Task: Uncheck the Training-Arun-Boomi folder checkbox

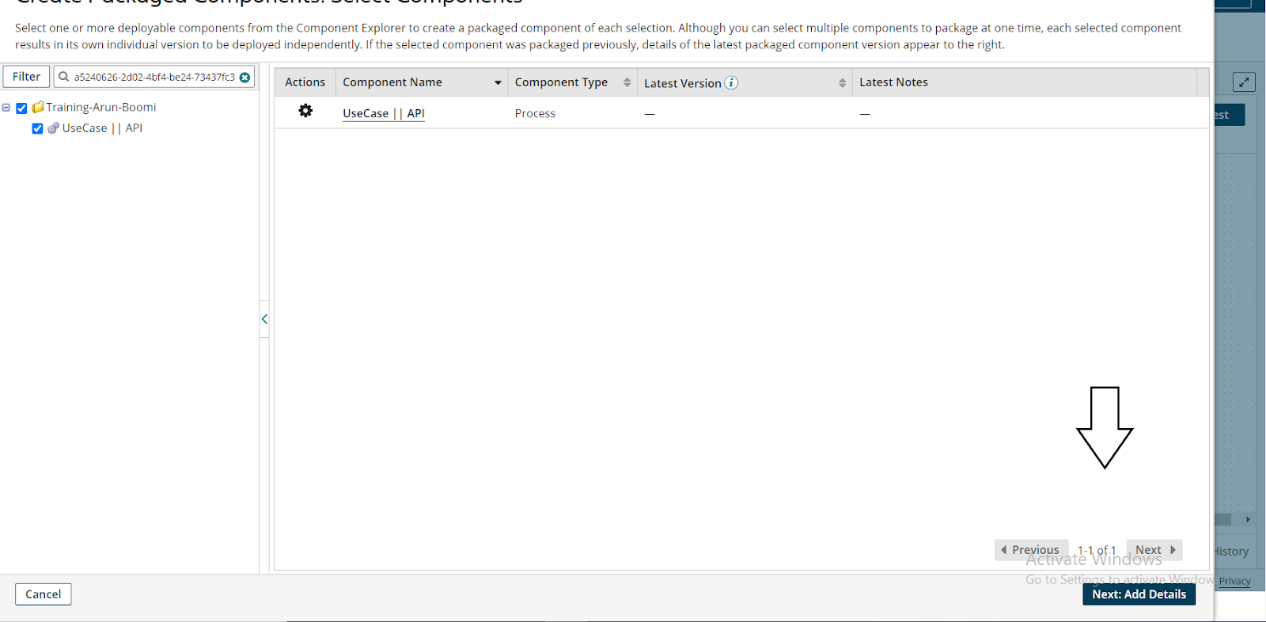Action: coord(22,108)
